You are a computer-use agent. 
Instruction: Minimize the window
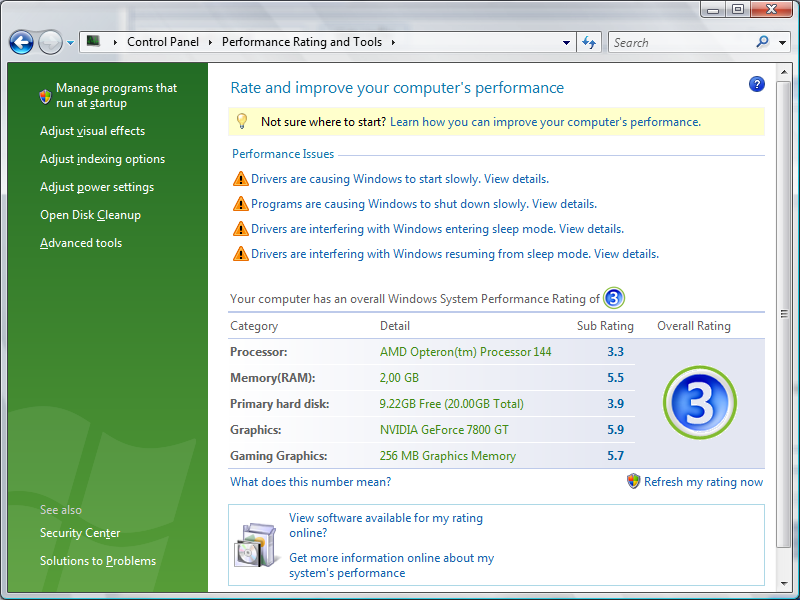(x=713, y=9)
